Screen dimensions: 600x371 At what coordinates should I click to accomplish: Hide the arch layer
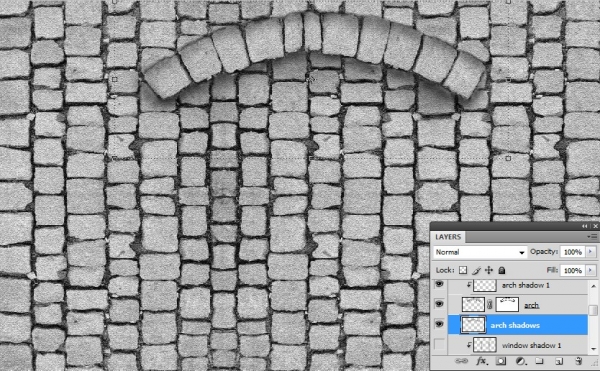point(439,304)
